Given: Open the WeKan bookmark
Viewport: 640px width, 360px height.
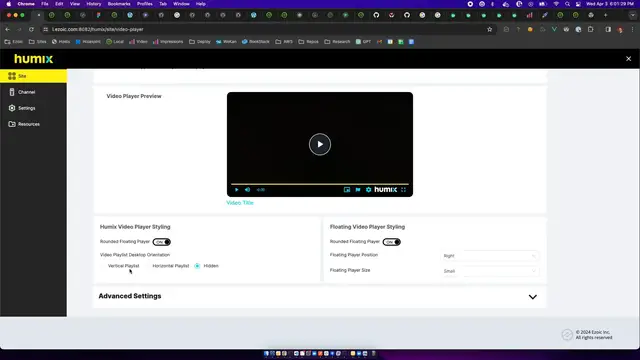Looking at the screenshot, I should pyautogui.click(x=226, y=42).
